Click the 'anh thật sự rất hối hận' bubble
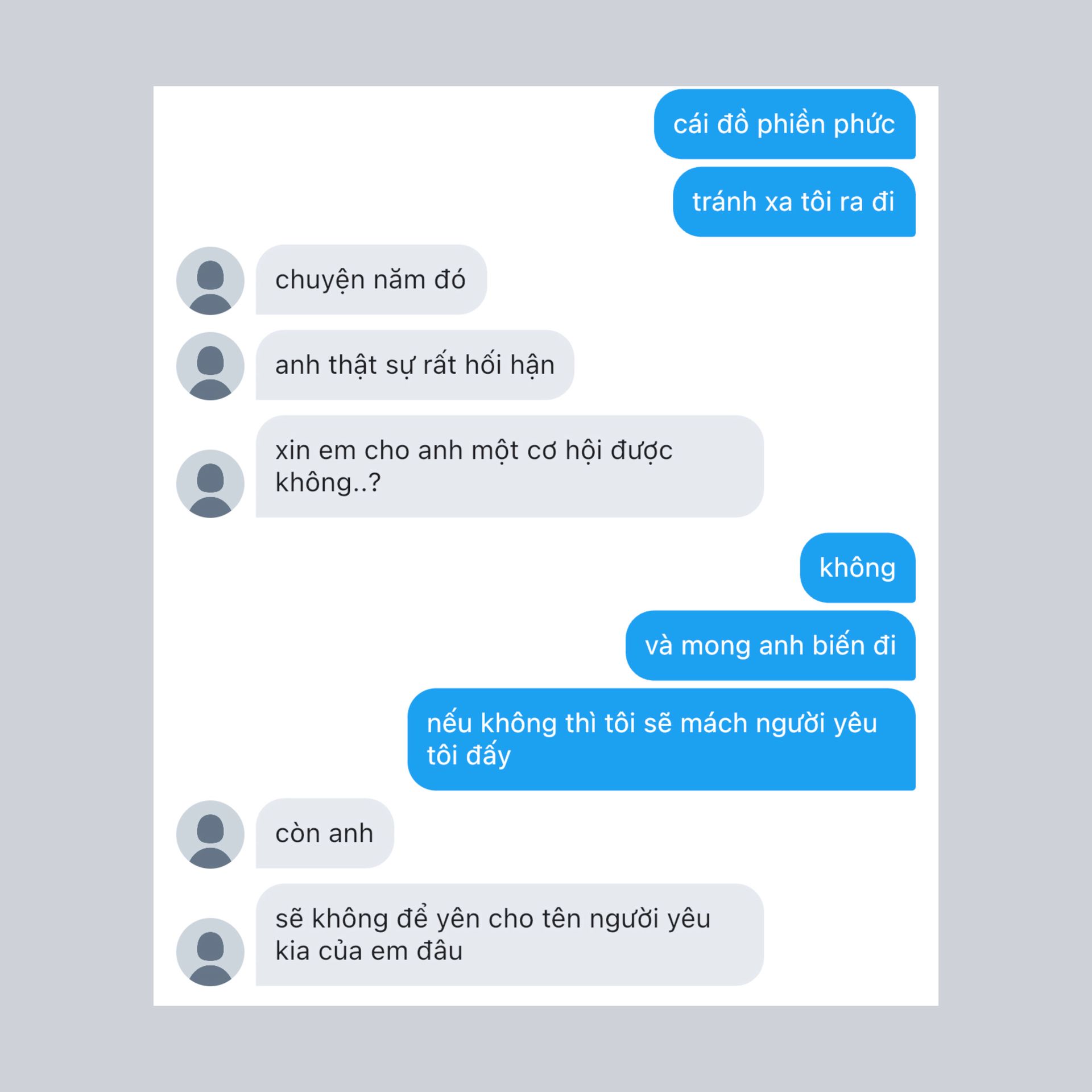1092x1092 pixels. coord(415,365)
